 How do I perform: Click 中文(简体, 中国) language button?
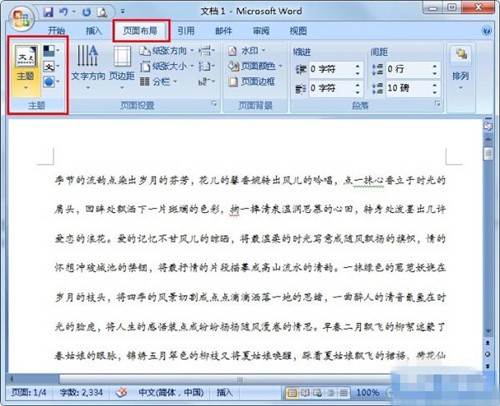coord(171,392)
